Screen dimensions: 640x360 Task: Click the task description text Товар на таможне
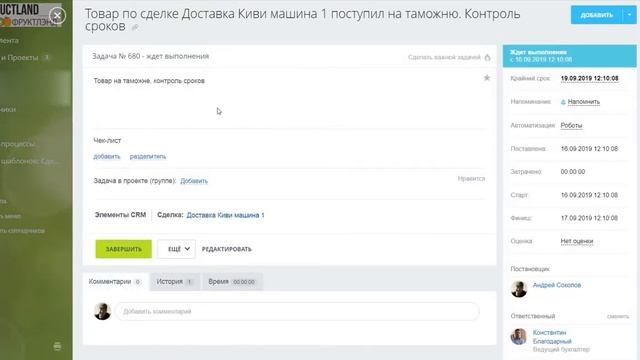pyautogui.click(x=149, y=81)
